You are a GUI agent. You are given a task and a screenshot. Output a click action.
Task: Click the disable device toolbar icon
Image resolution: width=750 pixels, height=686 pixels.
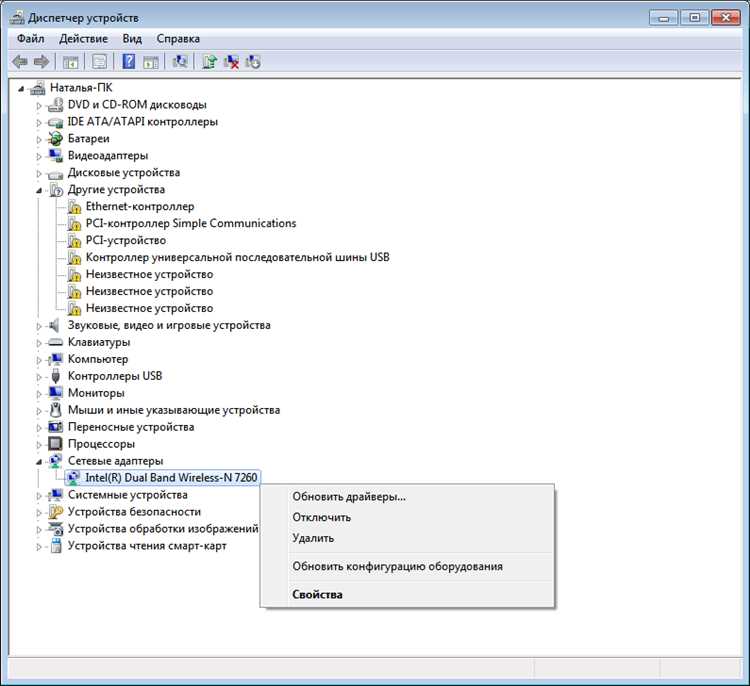click(253, 62)
